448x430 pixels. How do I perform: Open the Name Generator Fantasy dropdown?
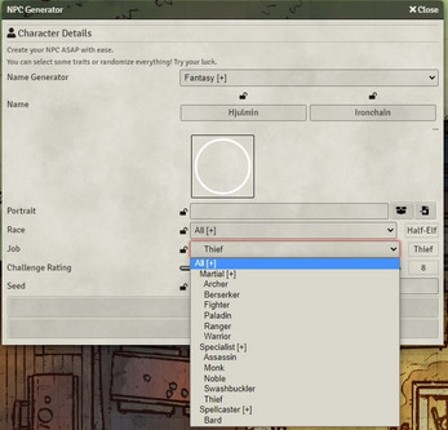[x=309, y=78]
